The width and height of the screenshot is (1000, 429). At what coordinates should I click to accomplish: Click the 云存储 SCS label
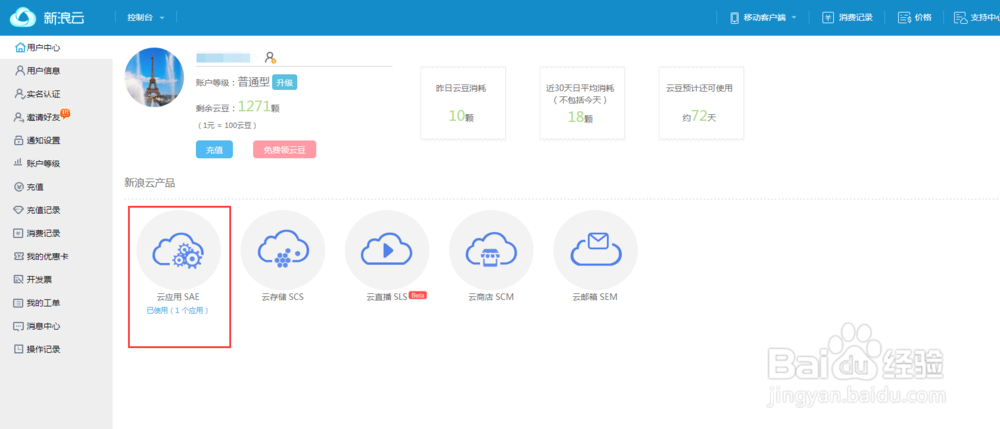pyautogui.click(x=283, y=297)
